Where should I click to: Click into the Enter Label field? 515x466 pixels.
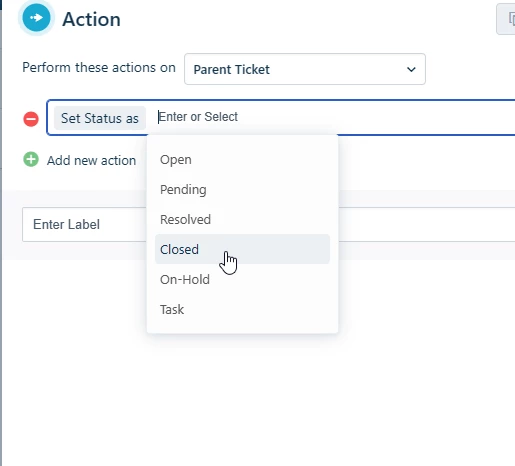coord(84,224)
